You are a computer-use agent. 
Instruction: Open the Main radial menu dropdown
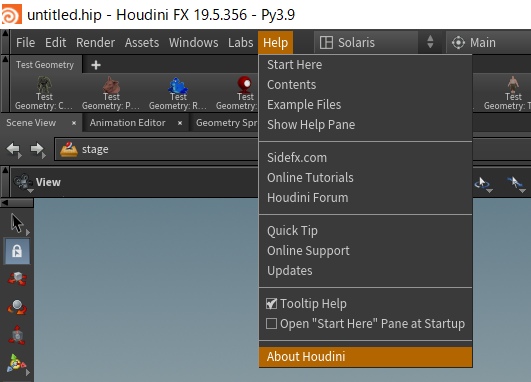point(489,43)
